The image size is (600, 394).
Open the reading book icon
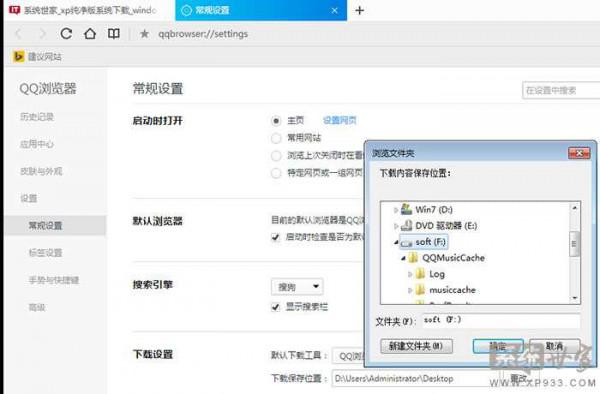click(114, 34)
